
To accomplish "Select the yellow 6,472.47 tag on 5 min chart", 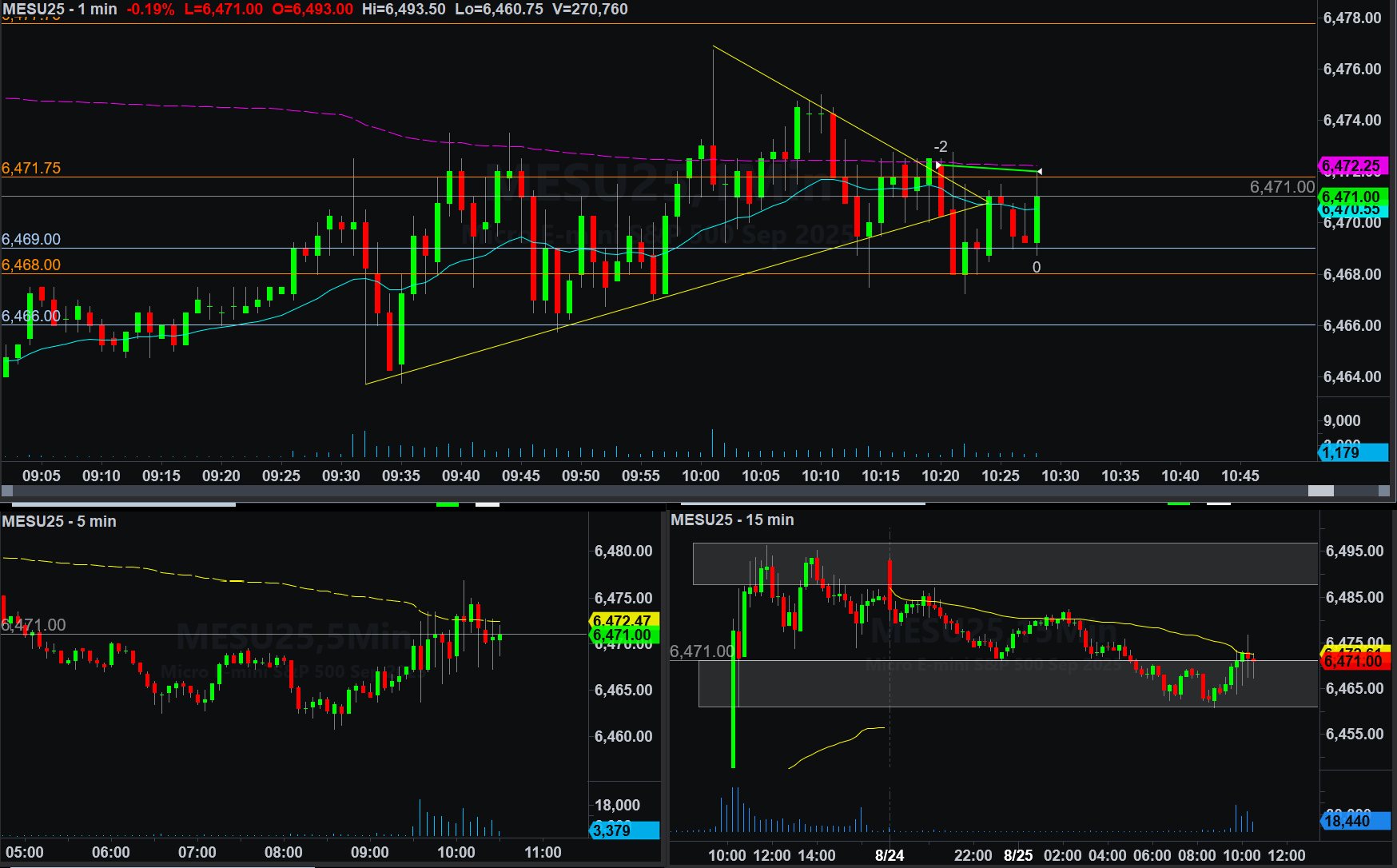I will point(623,620).
